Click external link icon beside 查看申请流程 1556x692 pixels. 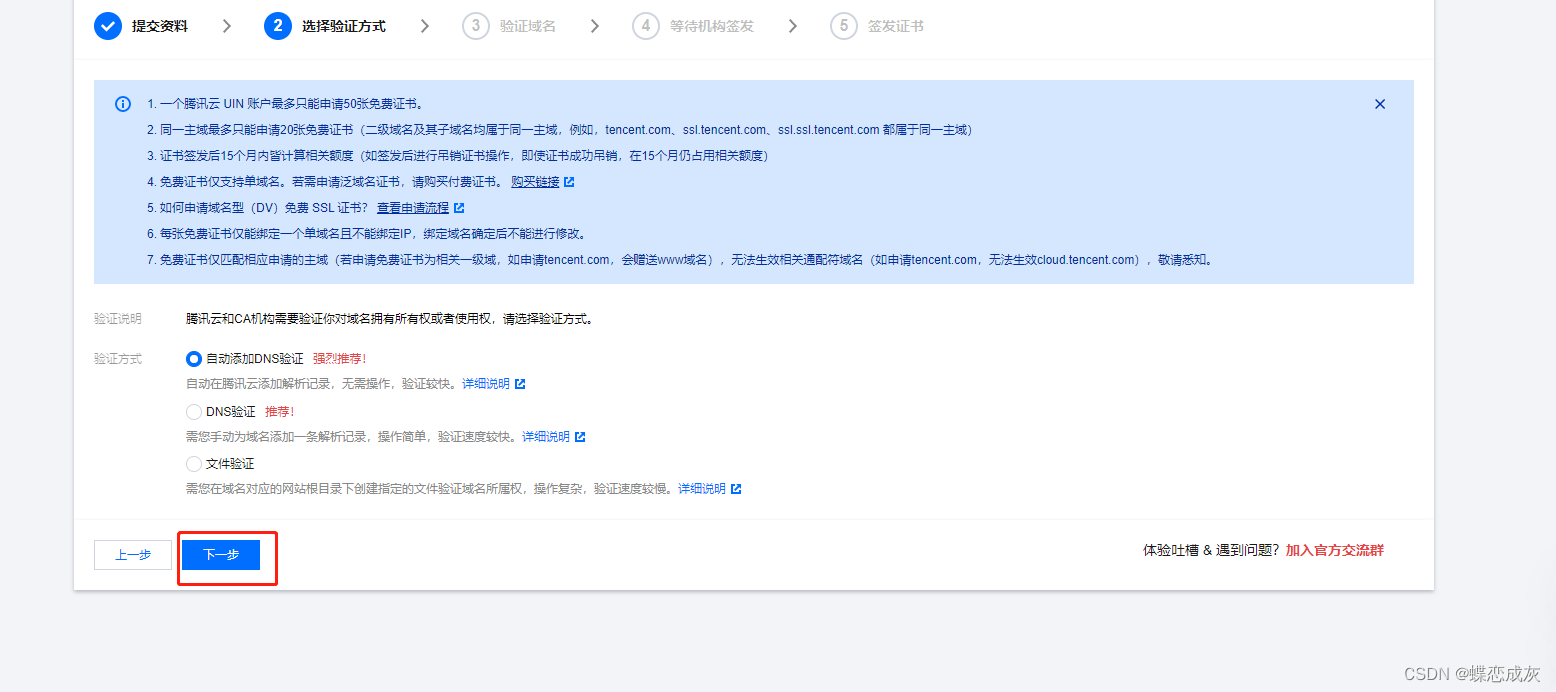coord(459,208)
